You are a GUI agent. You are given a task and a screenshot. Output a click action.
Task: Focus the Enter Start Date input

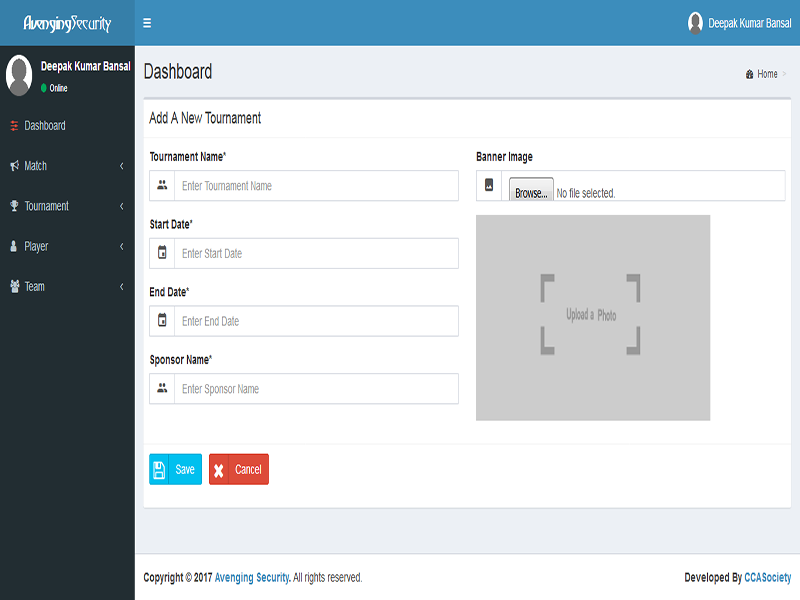coord(316,254)
